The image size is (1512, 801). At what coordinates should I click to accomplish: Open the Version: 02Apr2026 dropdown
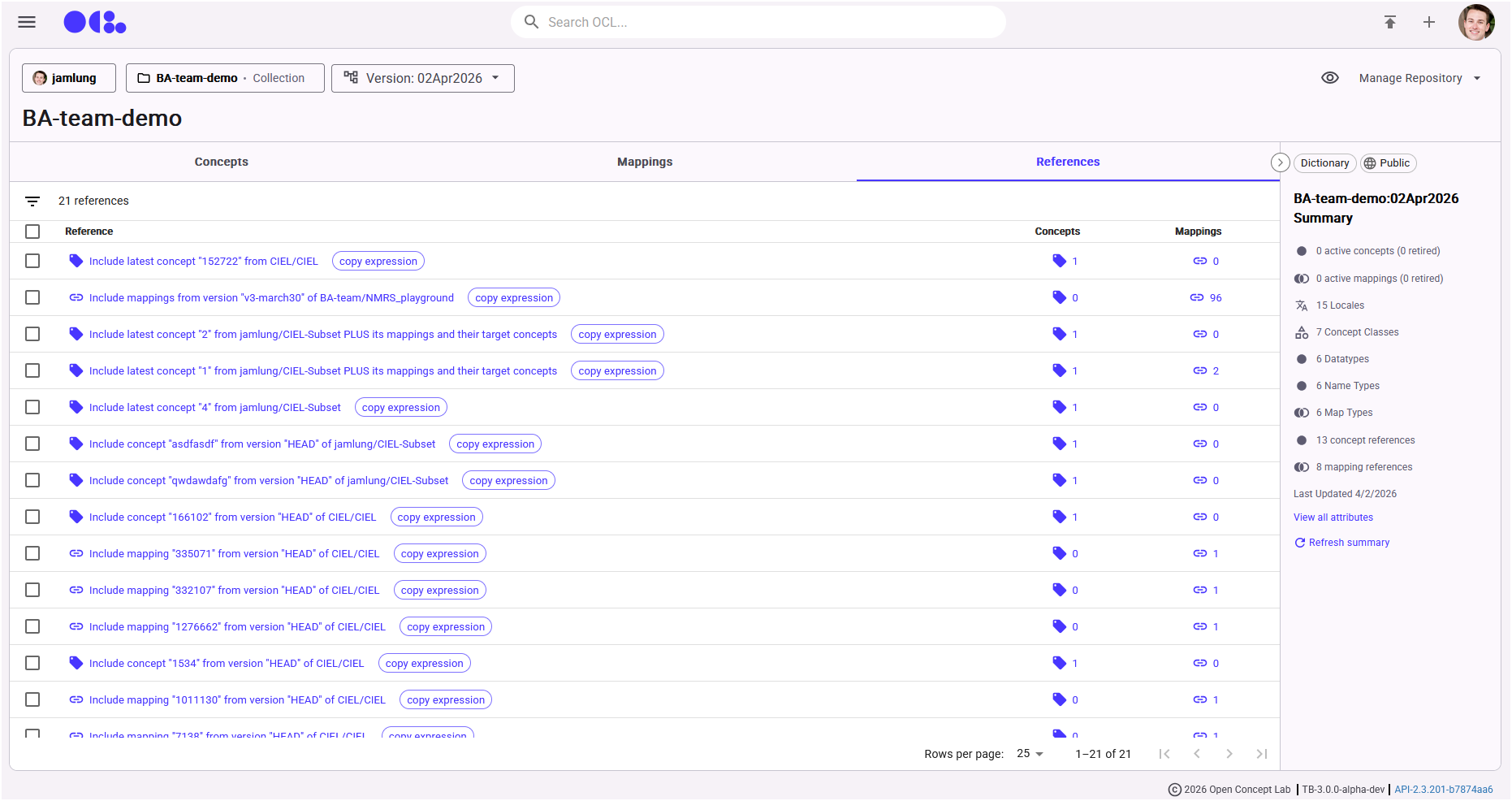[x=423, y=78]
